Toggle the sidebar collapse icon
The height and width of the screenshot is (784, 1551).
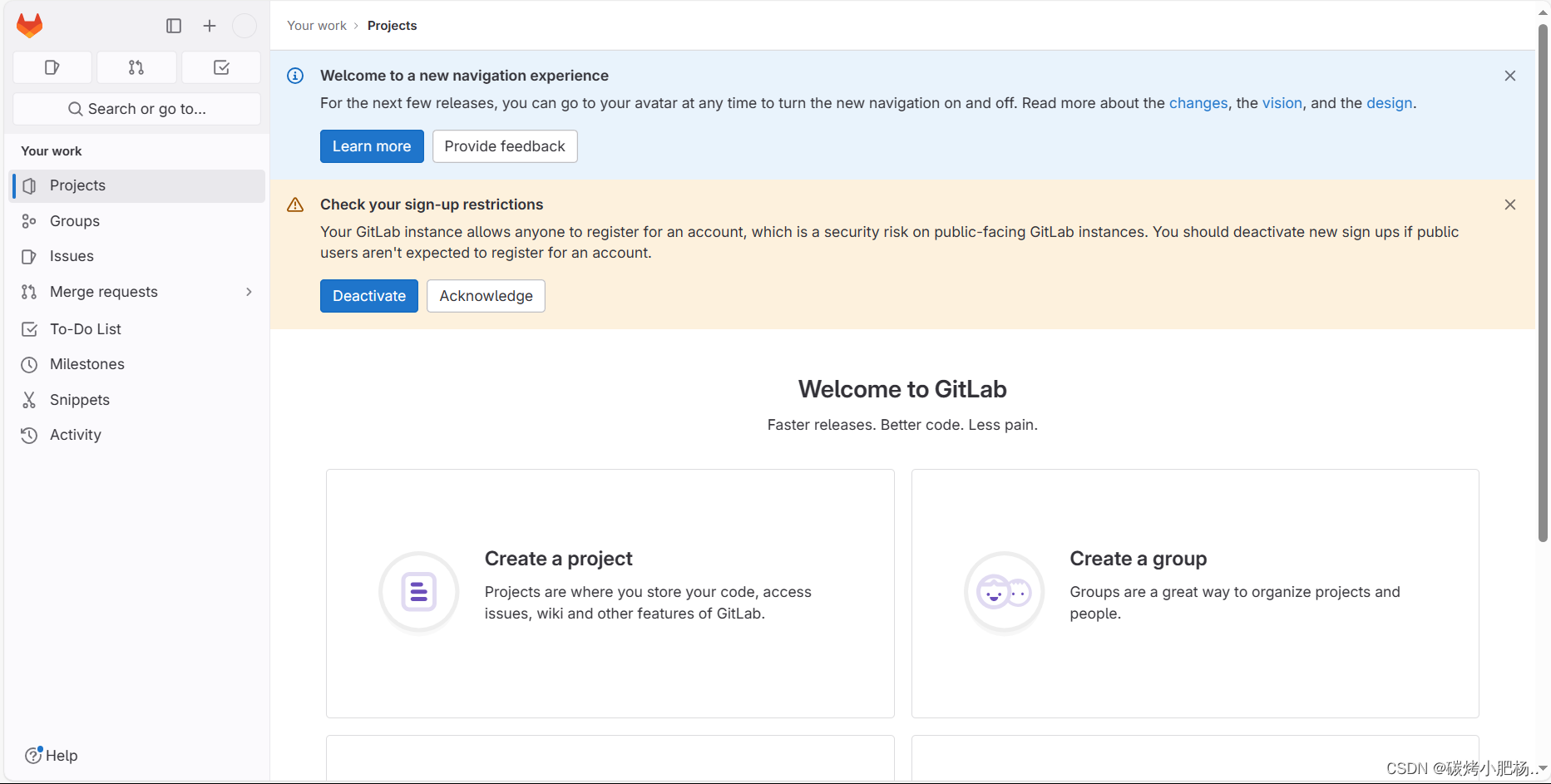tap(174, 26)
